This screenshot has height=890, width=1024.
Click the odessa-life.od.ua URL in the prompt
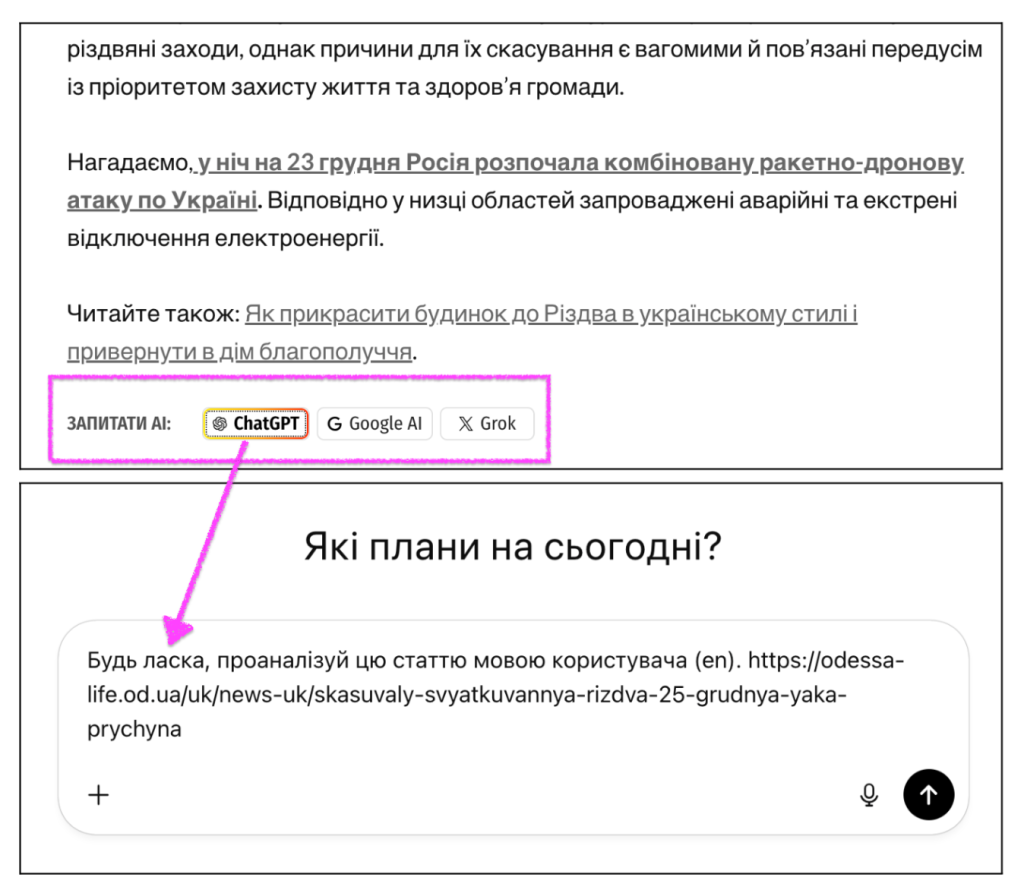click(x=500, y=695)
